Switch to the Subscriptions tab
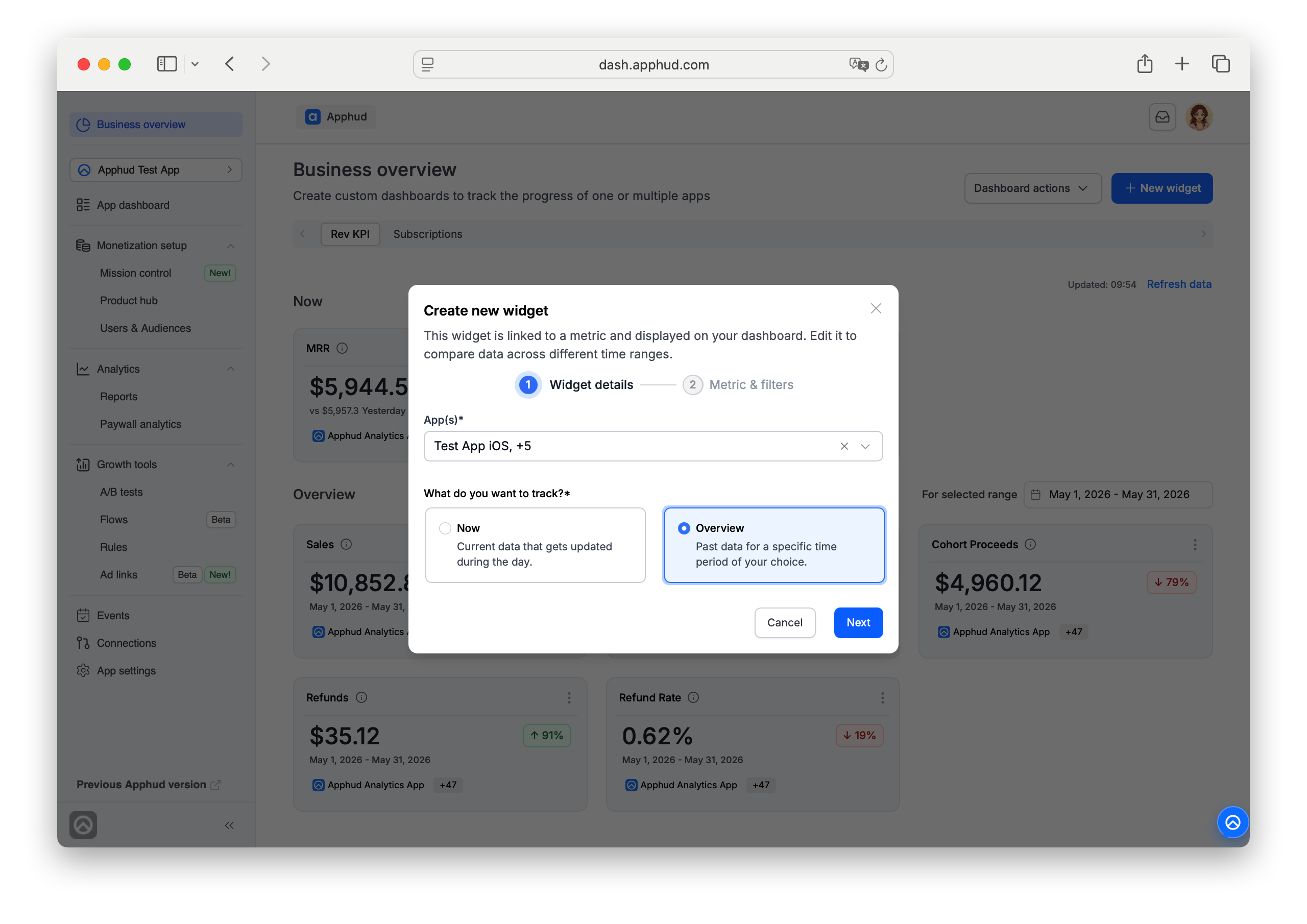The height and width of the screenshot is (924, 1307). 427,234
